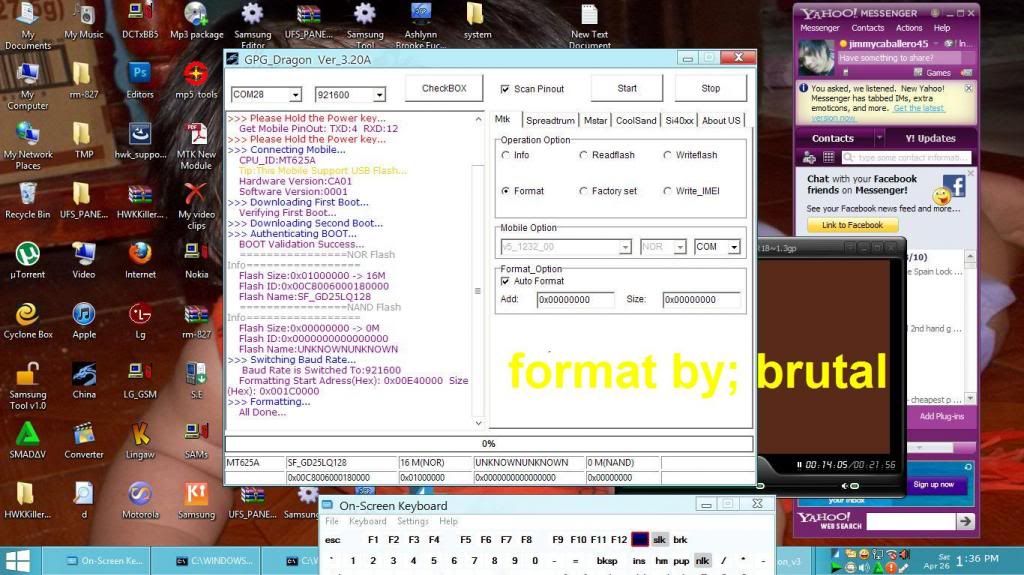Toggle the Scan Pinout checkbox
Screen dimensions: 1024x575
[x=505, y=89]
